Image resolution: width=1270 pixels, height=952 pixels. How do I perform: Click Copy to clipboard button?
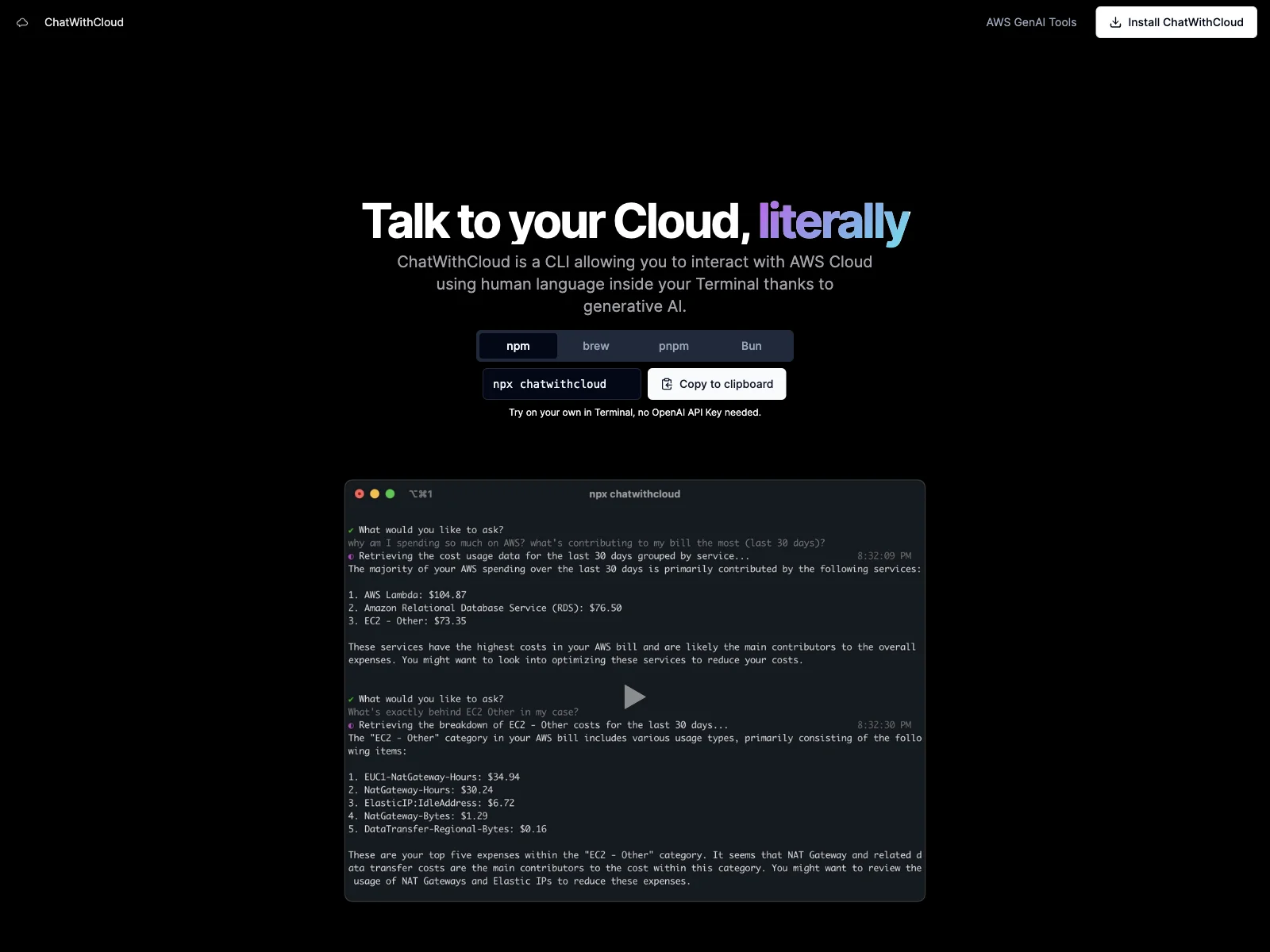(717, 384)
